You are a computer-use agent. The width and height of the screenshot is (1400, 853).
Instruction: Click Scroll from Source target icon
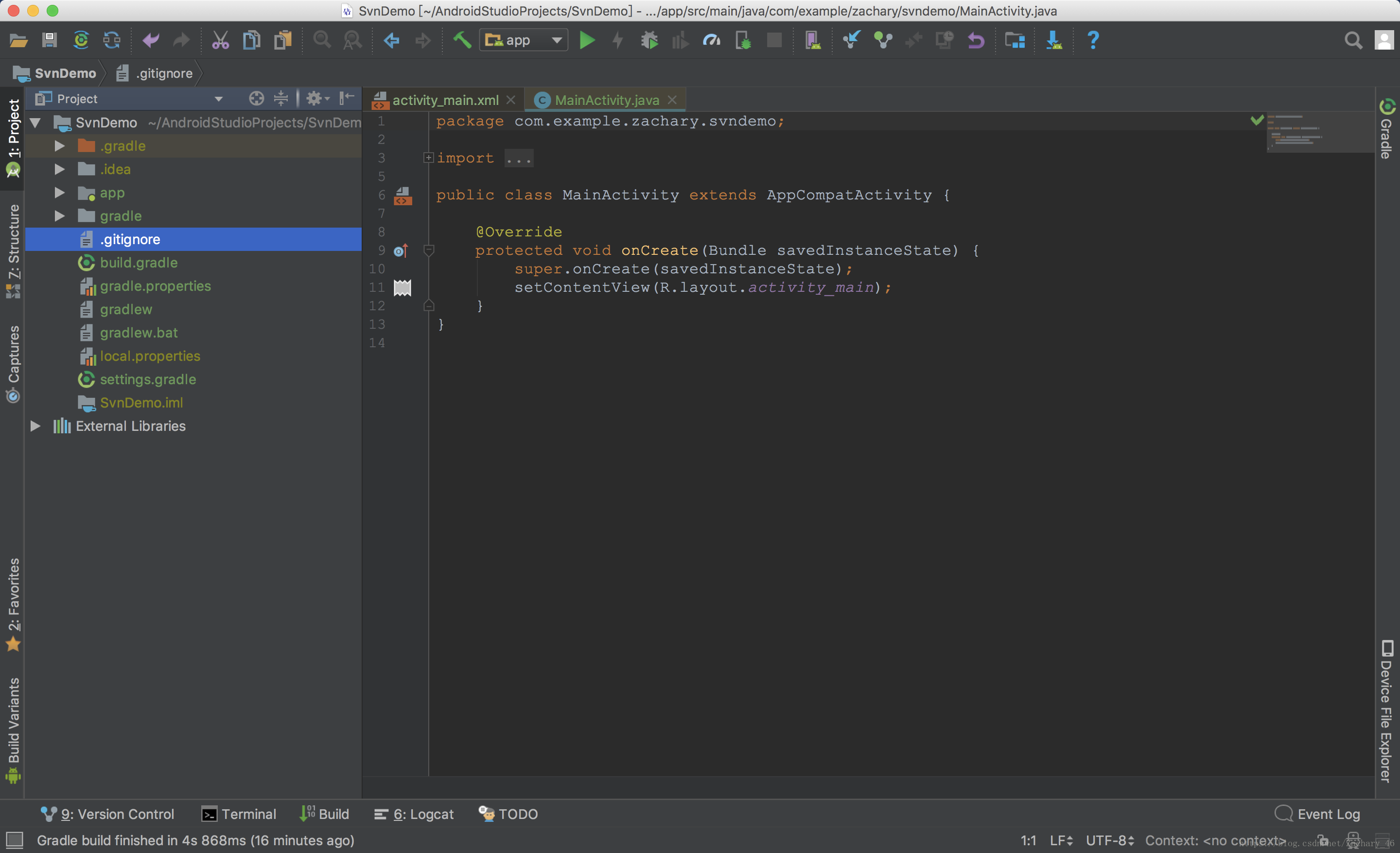click(256, 98)
